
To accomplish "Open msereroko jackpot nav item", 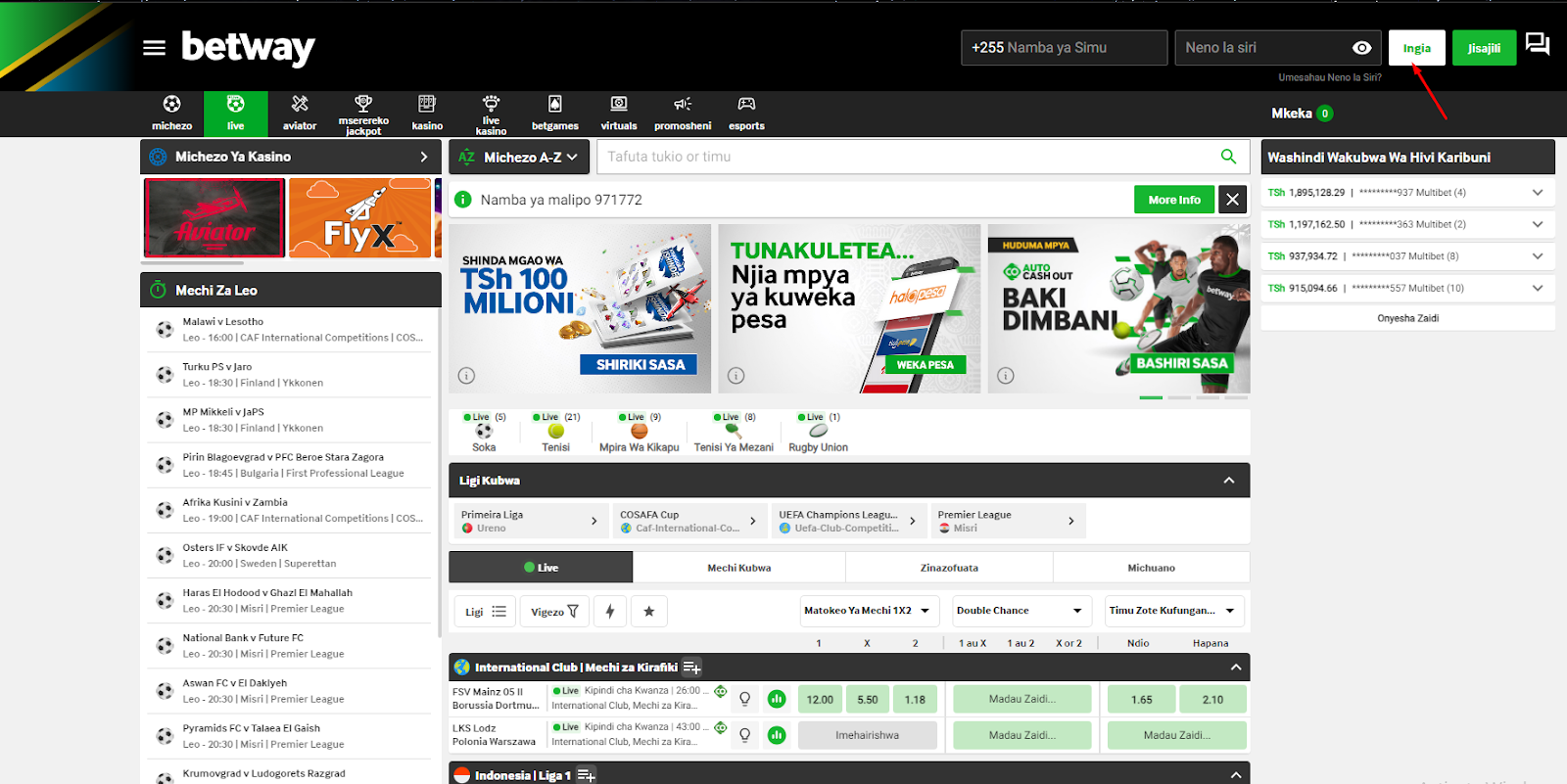I will click(x=363, y=114).
